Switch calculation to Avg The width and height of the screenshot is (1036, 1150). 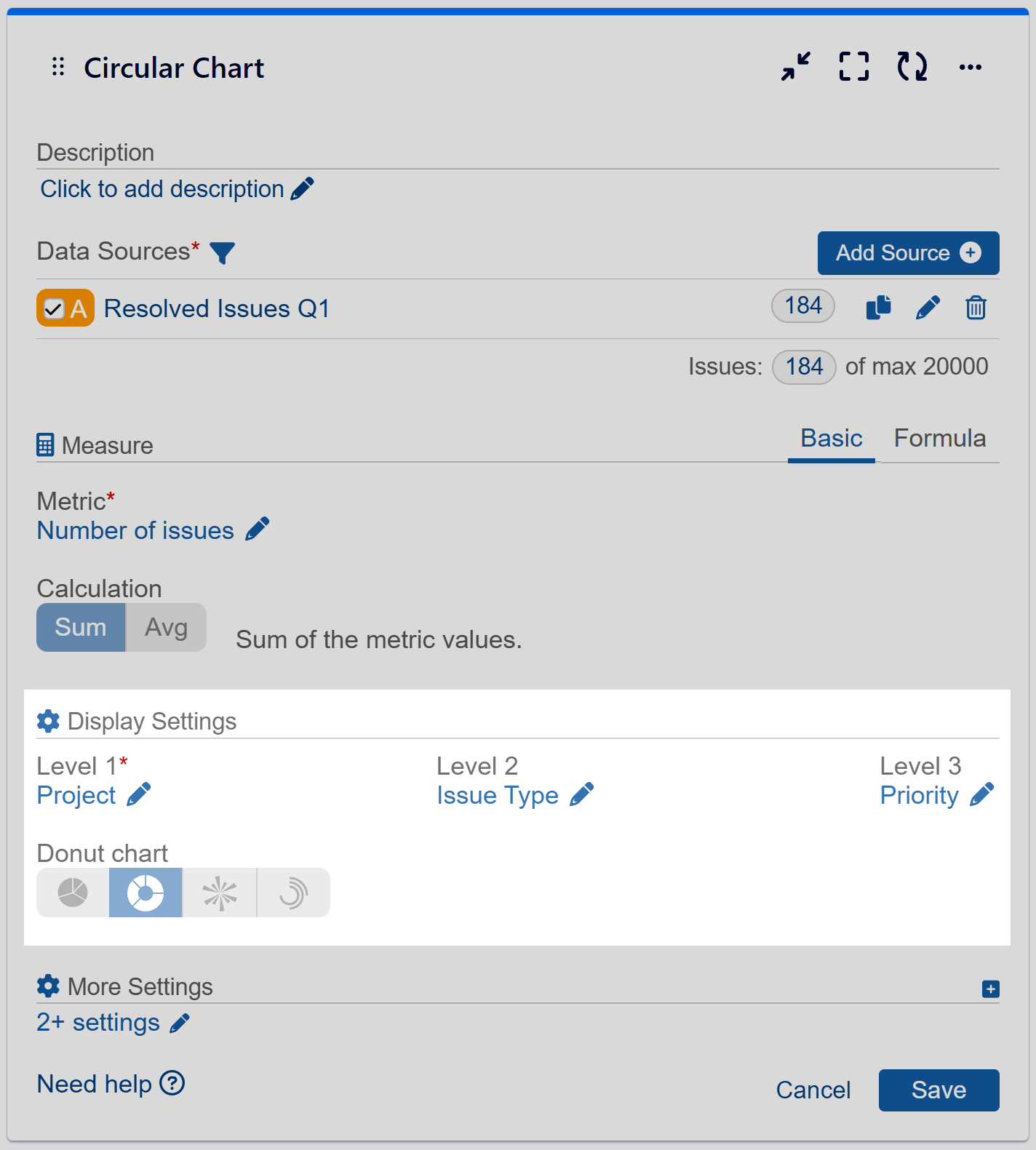166,627
